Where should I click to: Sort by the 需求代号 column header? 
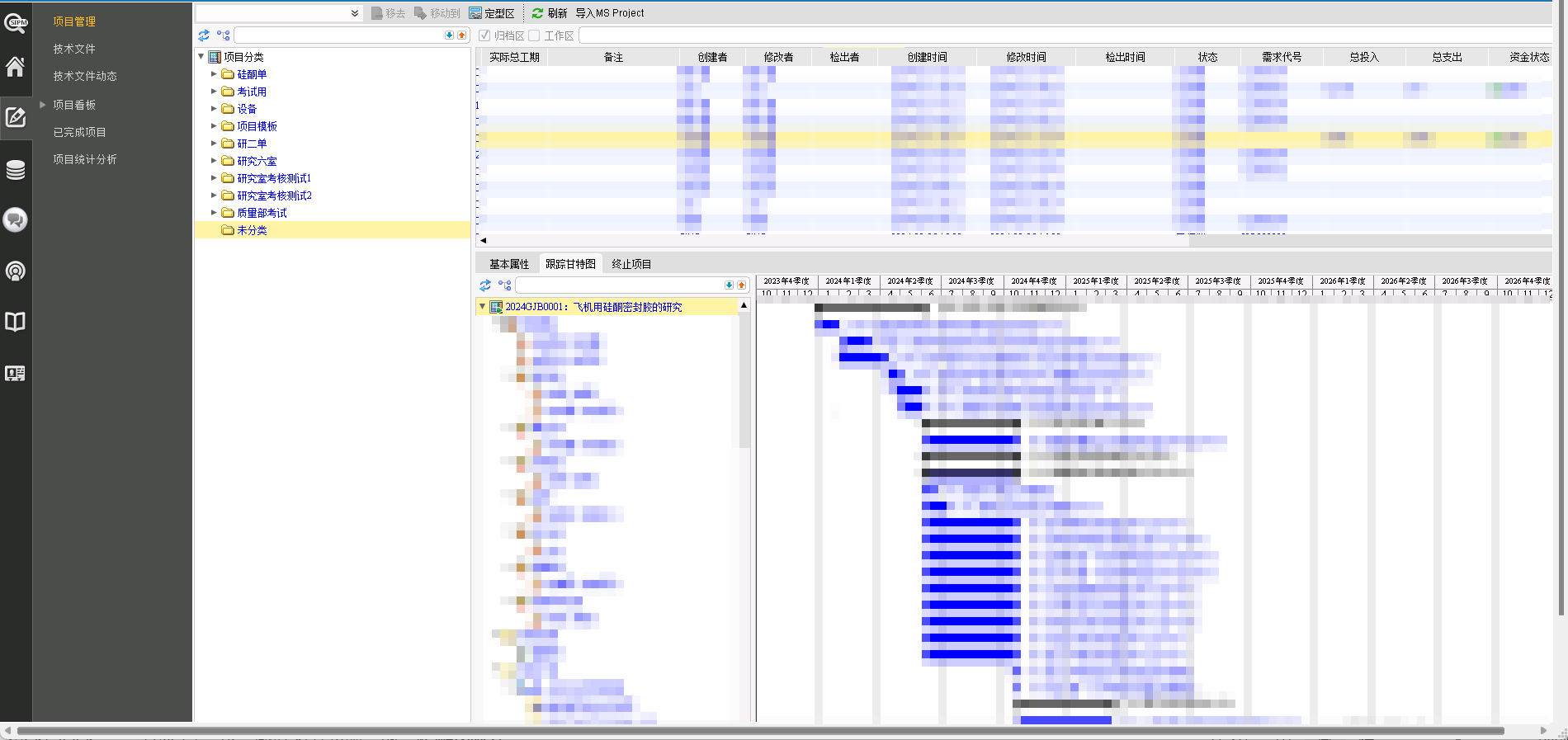pos(1282,57)
